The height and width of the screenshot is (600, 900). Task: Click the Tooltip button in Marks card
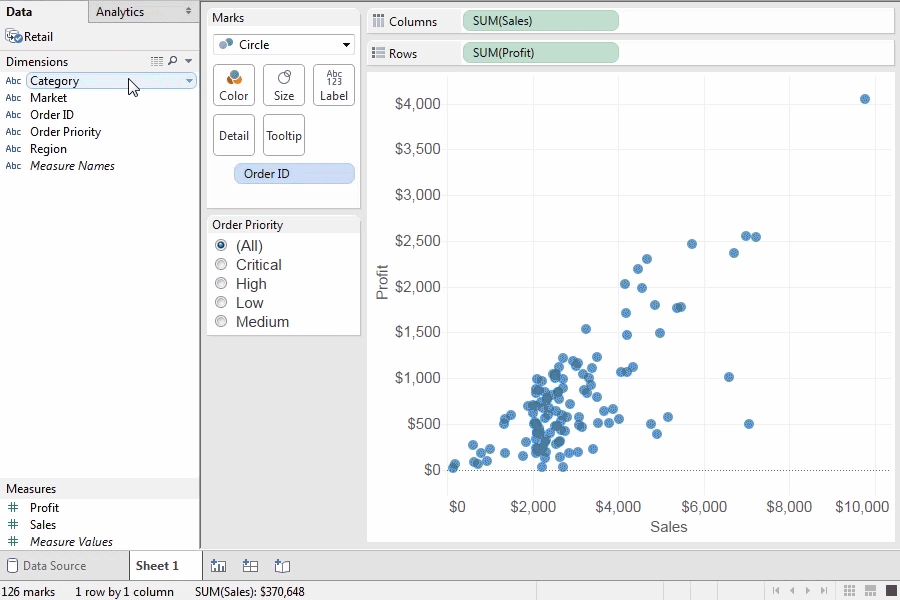point(284,135)
